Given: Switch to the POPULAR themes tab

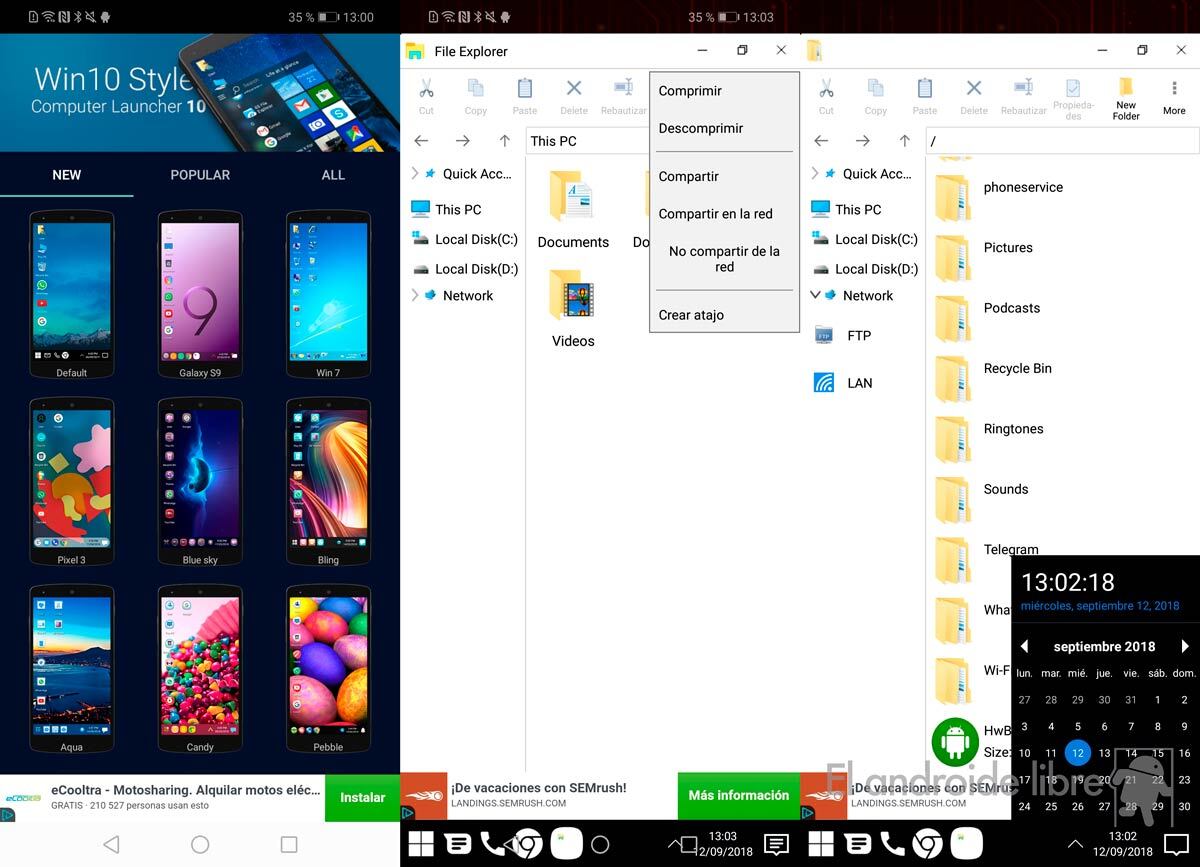Looking at the screenshot, I should (x=200, y=175).
